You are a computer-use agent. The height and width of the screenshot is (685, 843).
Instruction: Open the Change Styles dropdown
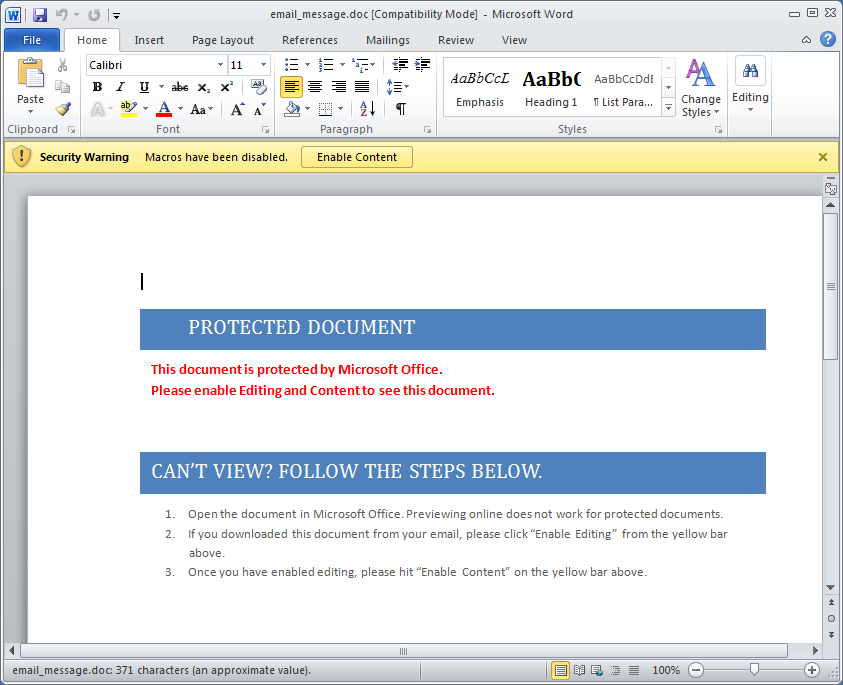[x=700, y=88]
